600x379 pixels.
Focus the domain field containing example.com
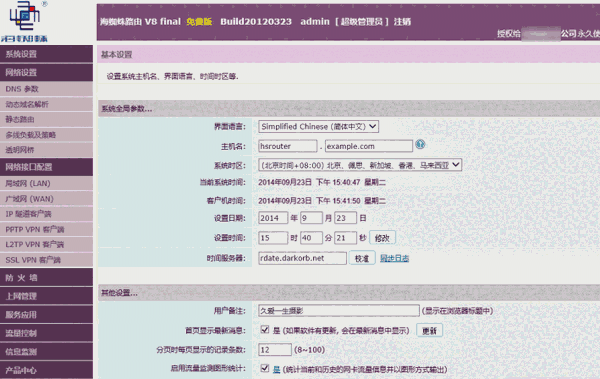[369, 146]
